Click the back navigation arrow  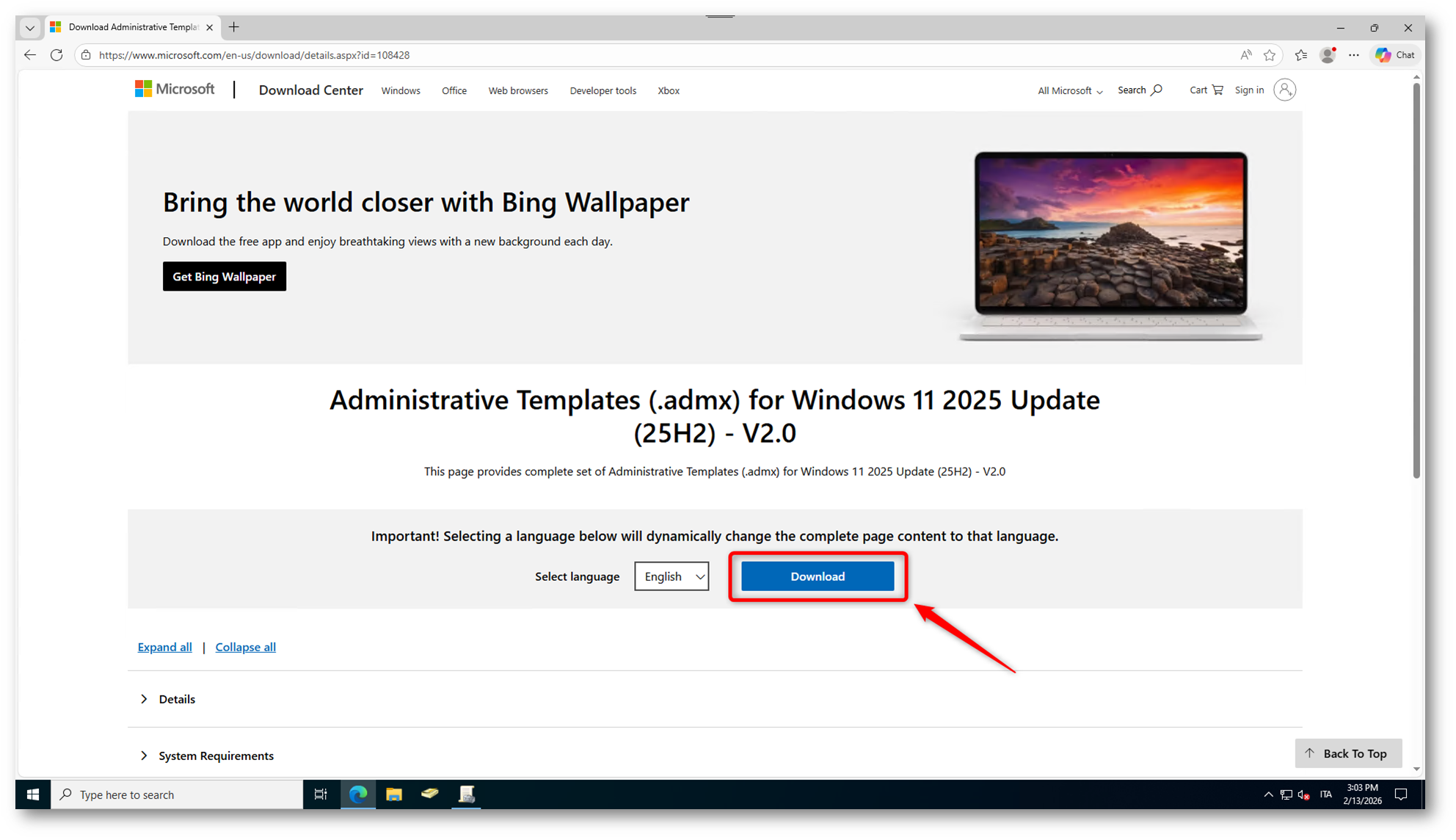[x=30, y=55]
